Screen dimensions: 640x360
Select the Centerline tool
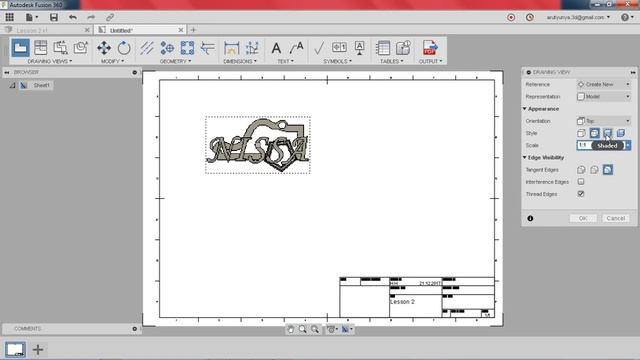pos(147,48)
